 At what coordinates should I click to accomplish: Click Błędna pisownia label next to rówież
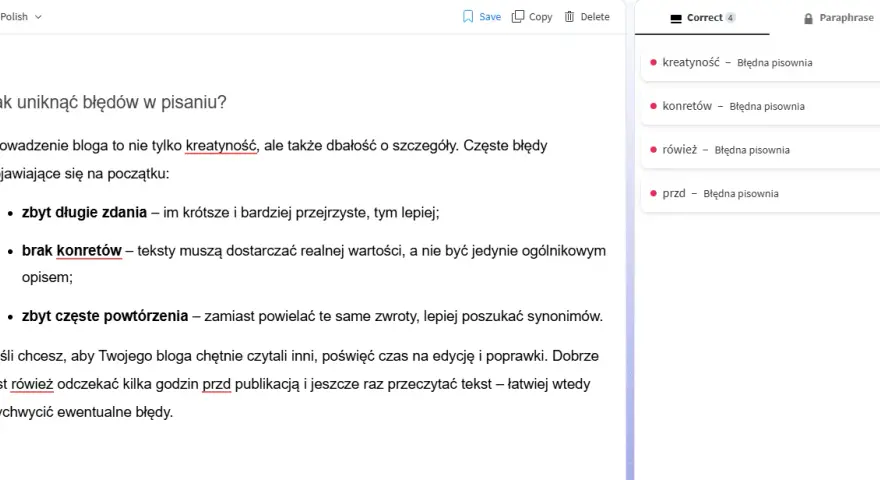(x=752, y=150)
